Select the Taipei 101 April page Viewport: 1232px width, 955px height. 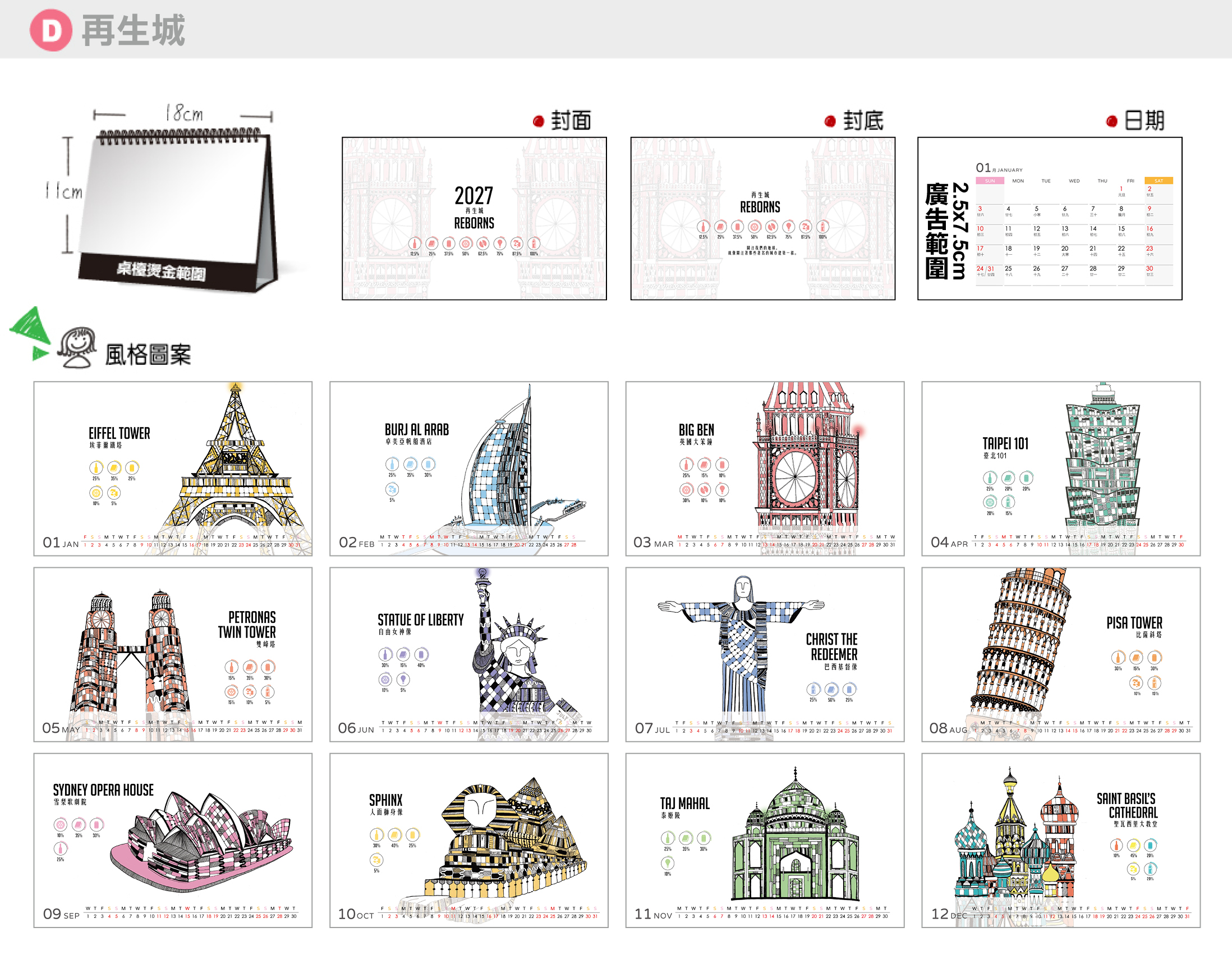coord(1061,468)
